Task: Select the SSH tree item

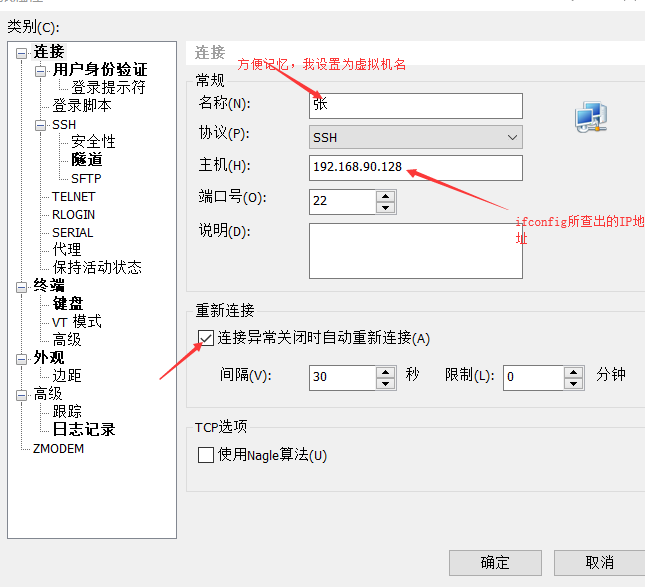Action: pos(64,125)
